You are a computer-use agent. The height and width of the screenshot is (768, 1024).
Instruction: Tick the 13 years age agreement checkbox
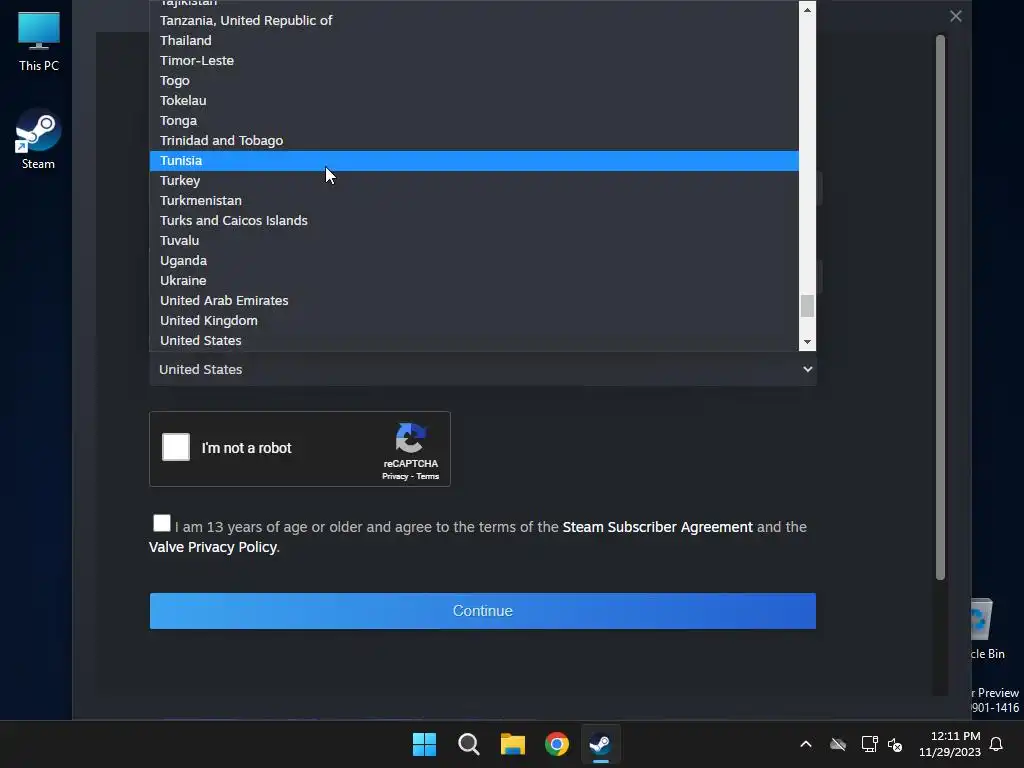coord(162,523)
